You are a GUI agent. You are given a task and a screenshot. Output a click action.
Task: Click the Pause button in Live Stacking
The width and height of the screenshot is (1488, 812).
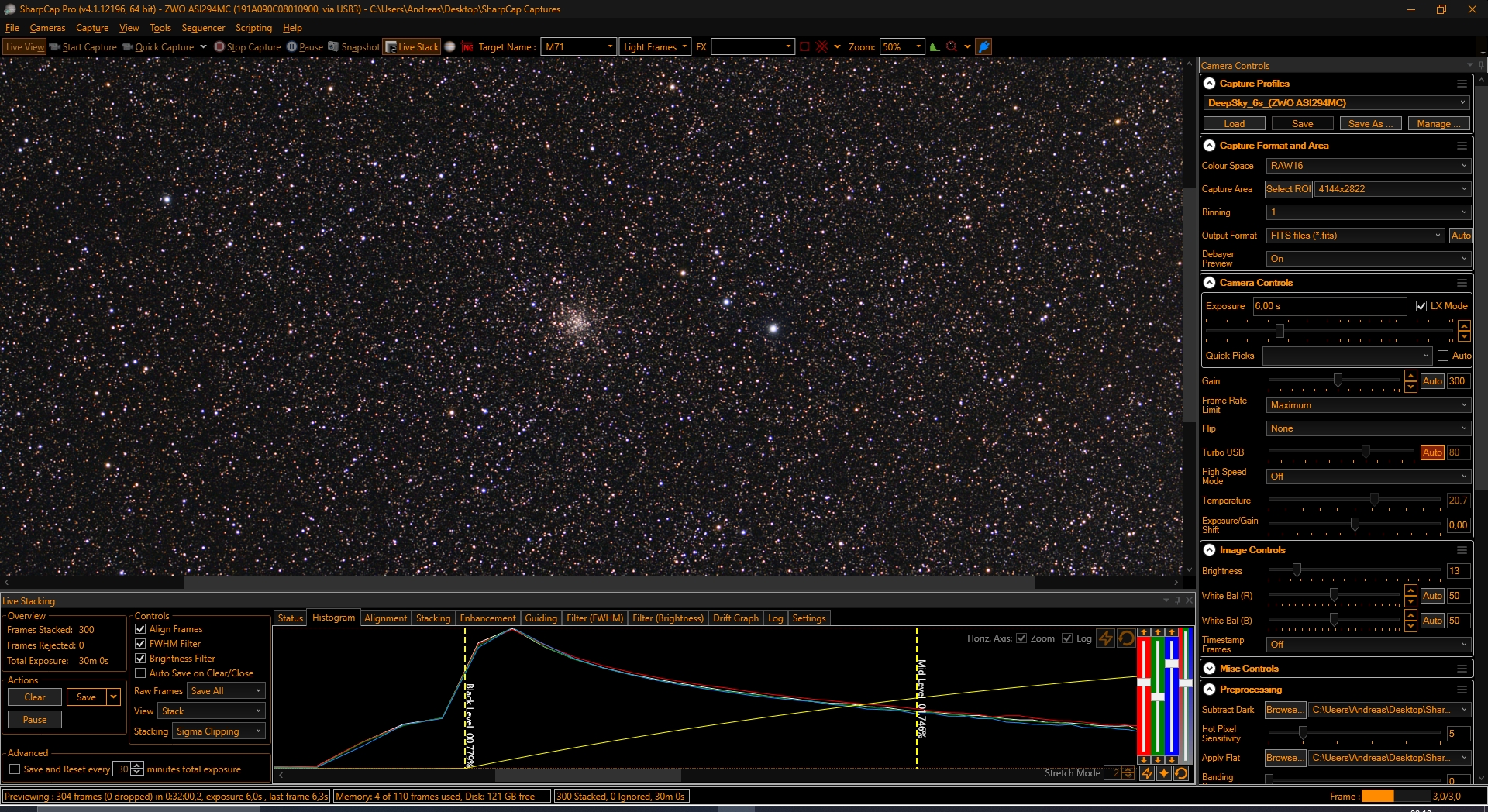(35, 720)
